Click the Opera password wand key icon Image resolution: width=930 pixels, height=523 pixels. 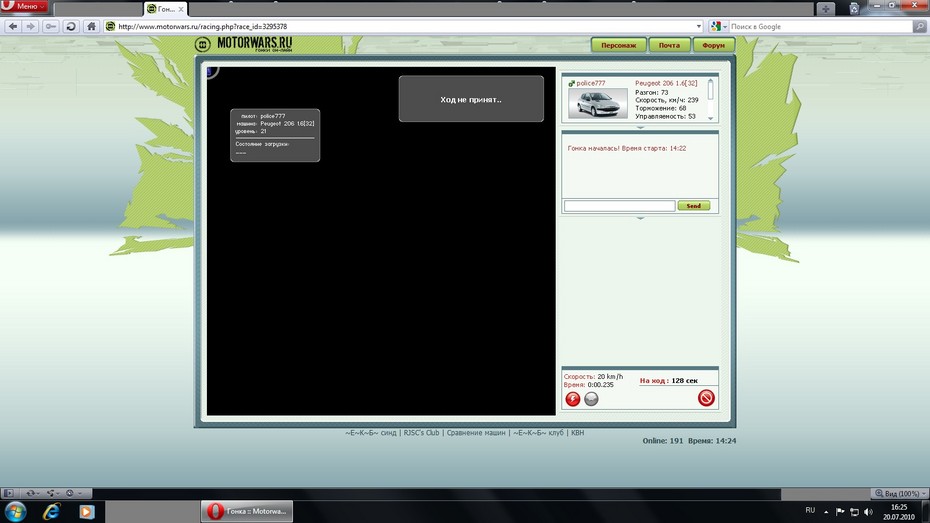pos(51,27)
